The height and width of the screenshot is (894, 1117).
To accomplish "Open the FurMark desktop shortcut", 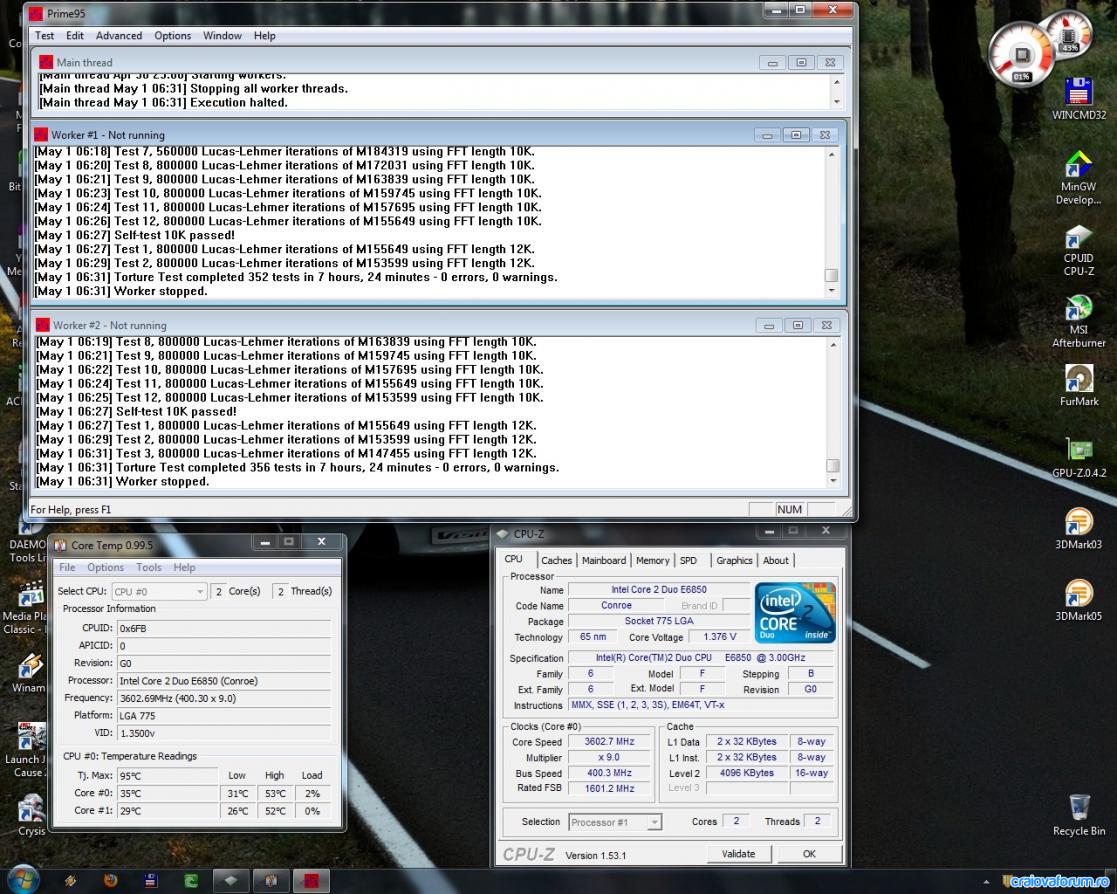I will 1079,385.
